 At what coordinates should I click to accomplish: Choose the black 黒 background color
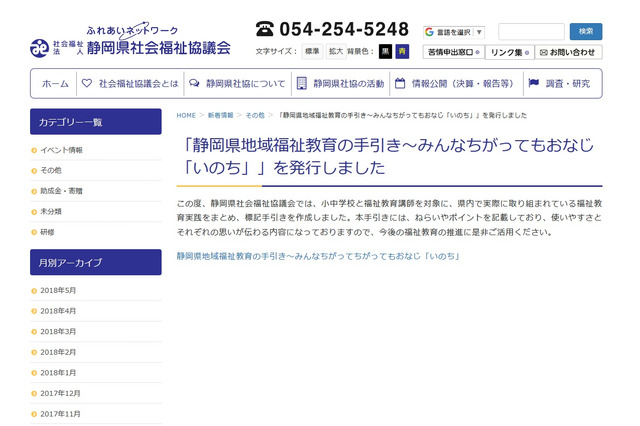pos(385,51)
